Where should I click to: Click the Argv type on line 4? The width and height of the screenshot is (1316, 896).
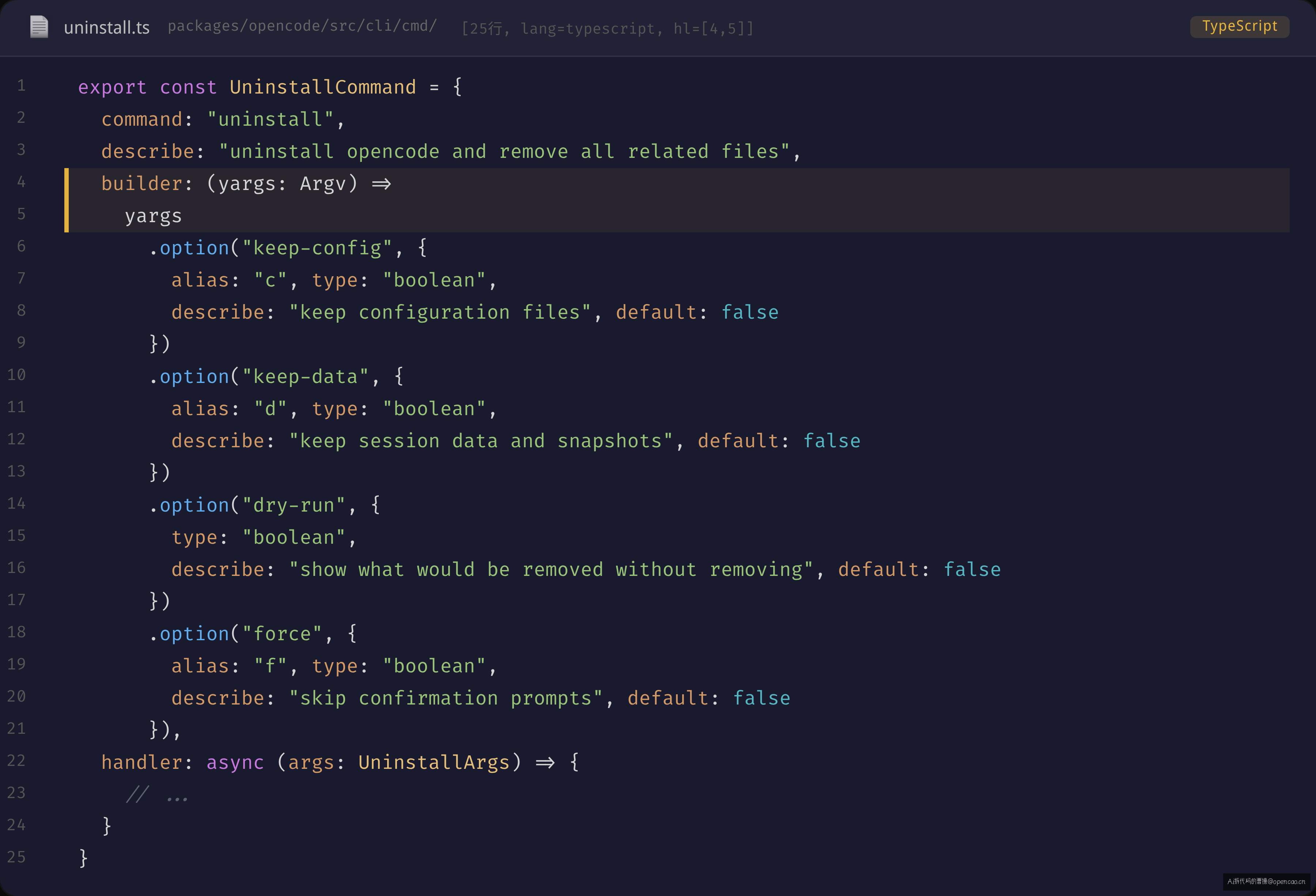pos(323,184)
